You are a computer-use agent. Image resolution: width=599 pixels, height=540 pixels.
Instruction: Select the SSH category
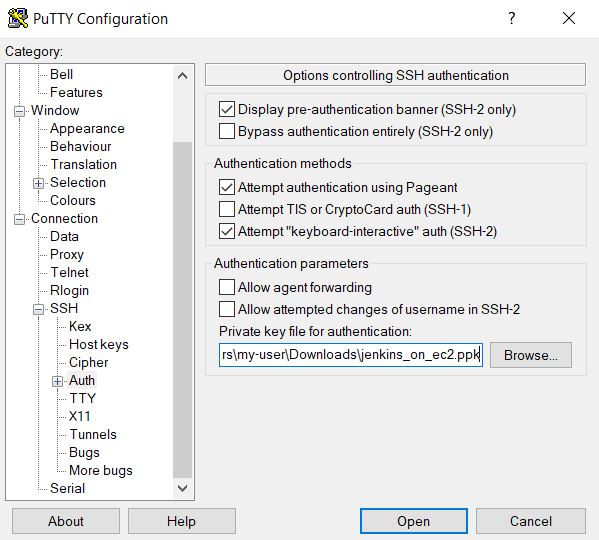click(x=64, y=308)
